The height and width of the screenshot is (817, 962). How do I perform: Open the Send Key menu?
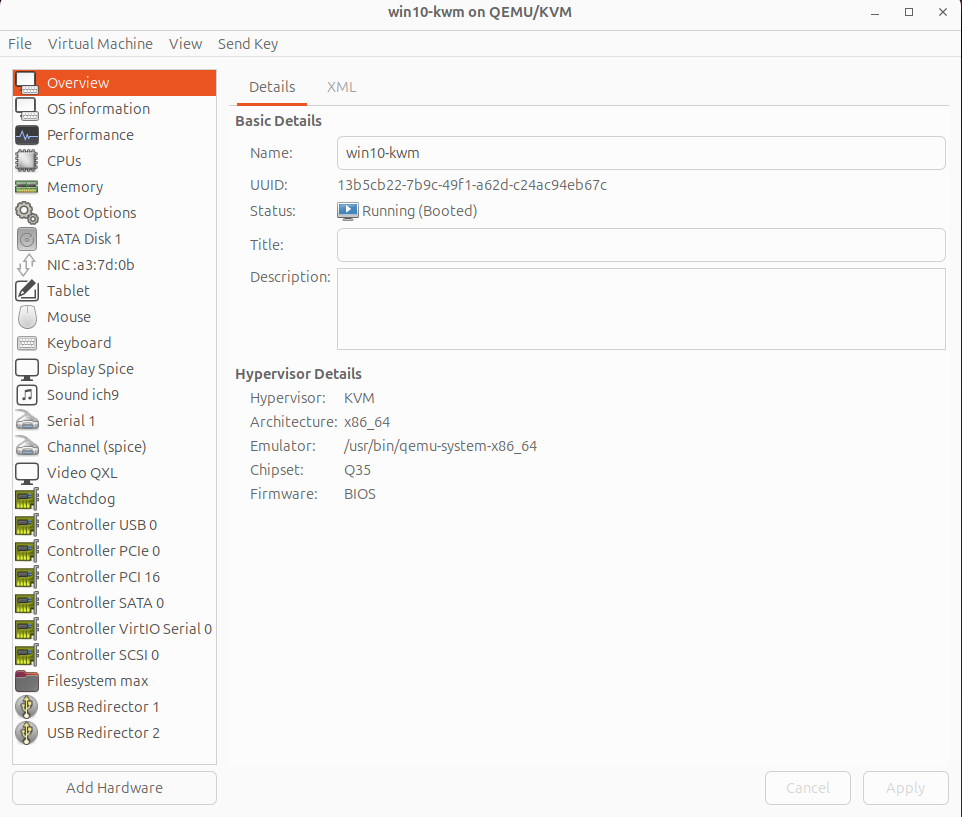click(x=248, y=44)
